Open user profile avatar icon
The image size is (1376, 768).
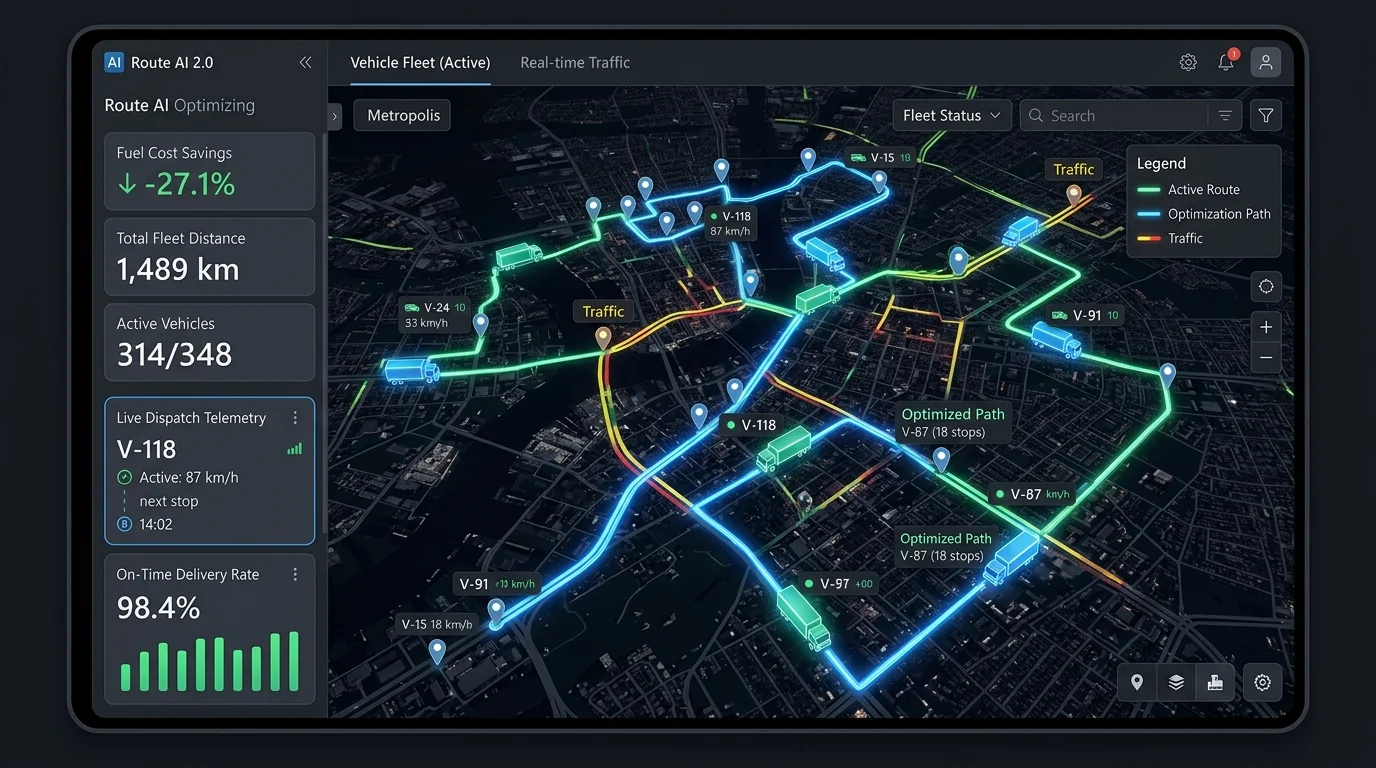[1265, 62]
